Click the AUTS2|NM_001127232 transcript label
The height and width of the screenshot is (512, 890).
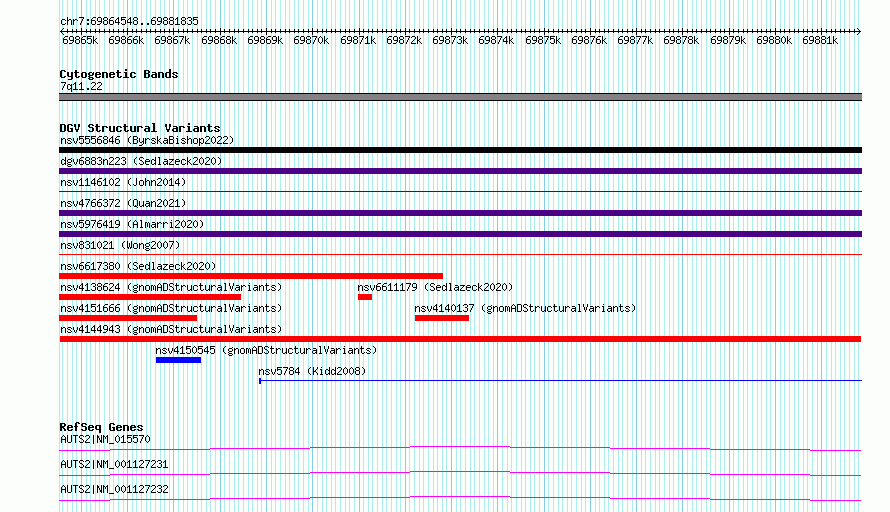pyautogui.click(x=114, y=489)
